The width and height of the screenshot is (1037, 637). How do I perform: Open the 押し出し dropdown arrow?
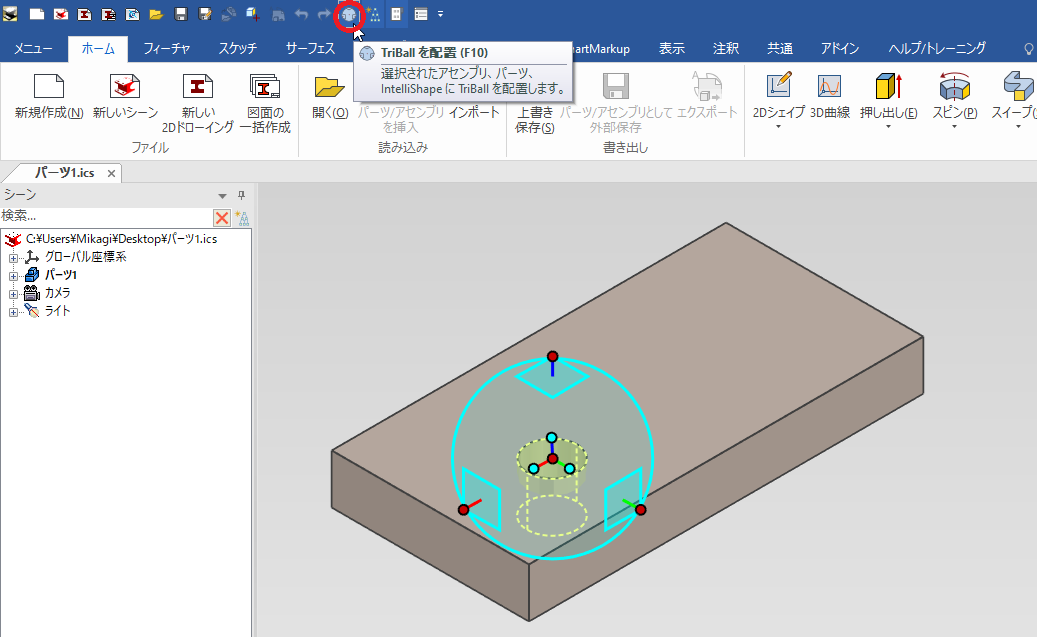pyautogui.click(x=888, y=128)
